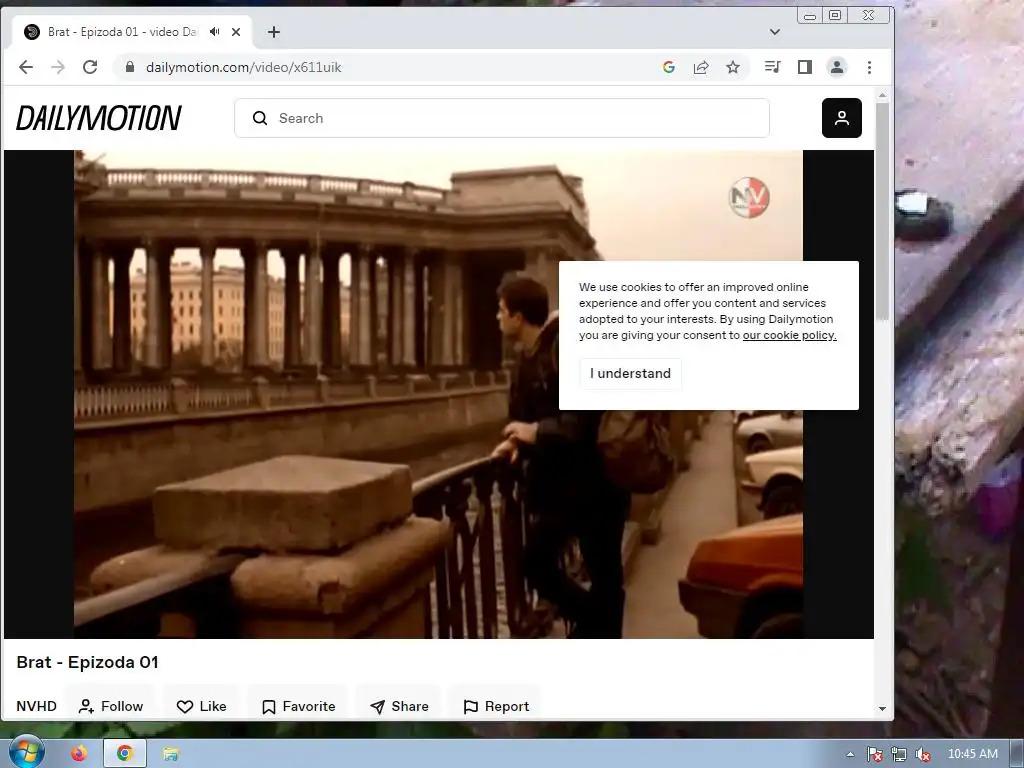Open the our cookie policy link

pos(790,335)
